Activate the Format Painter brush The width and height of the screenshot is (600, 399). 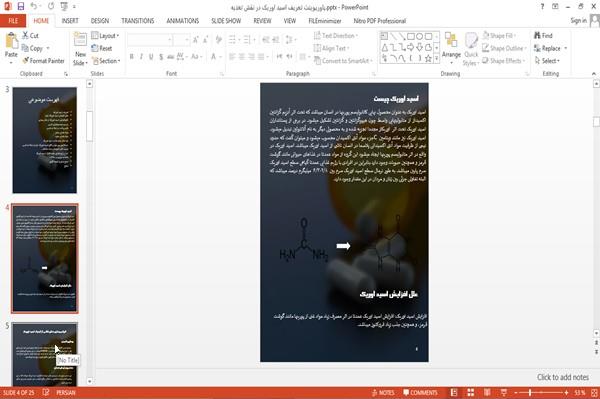pos(43,61)
